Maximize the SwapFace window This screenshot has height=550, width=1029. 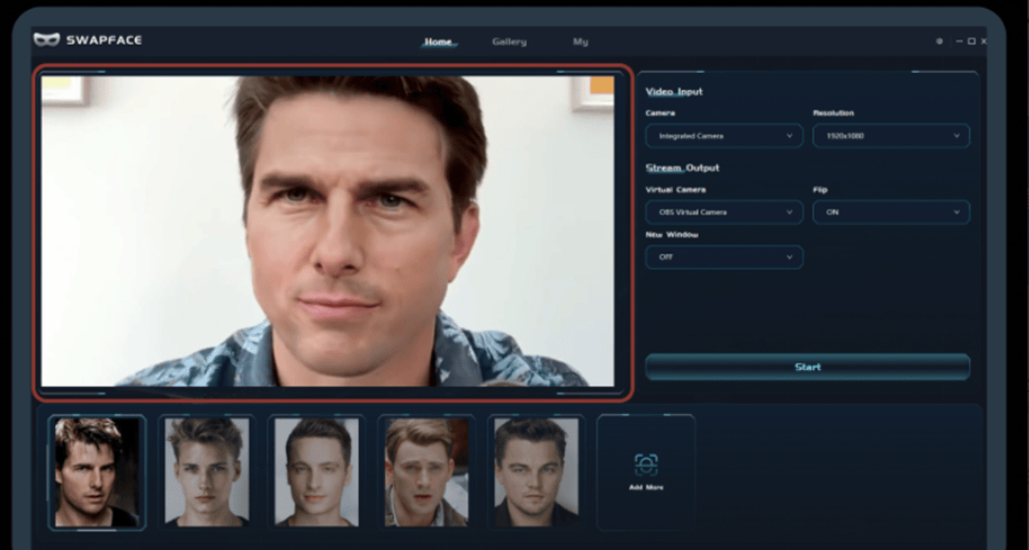click(x=971, y=41)
